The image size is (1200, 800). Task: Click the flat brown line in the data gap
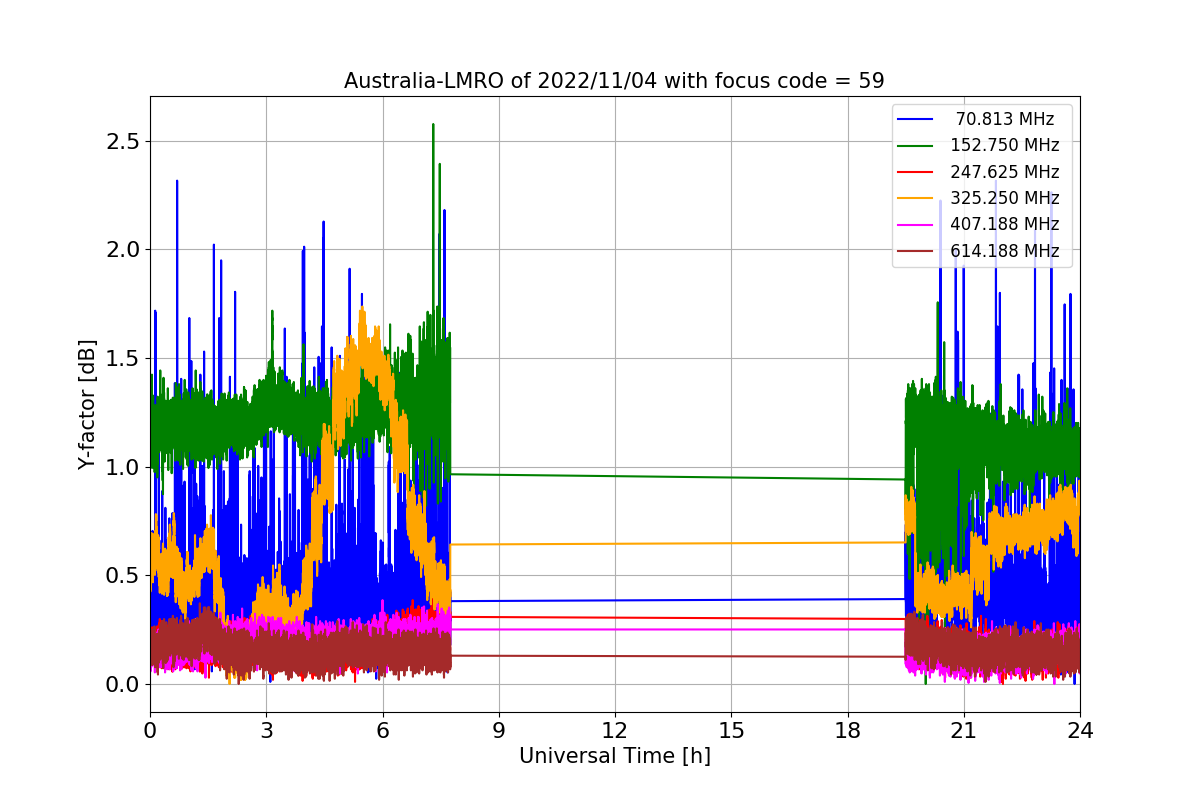[x=678, y=656]
